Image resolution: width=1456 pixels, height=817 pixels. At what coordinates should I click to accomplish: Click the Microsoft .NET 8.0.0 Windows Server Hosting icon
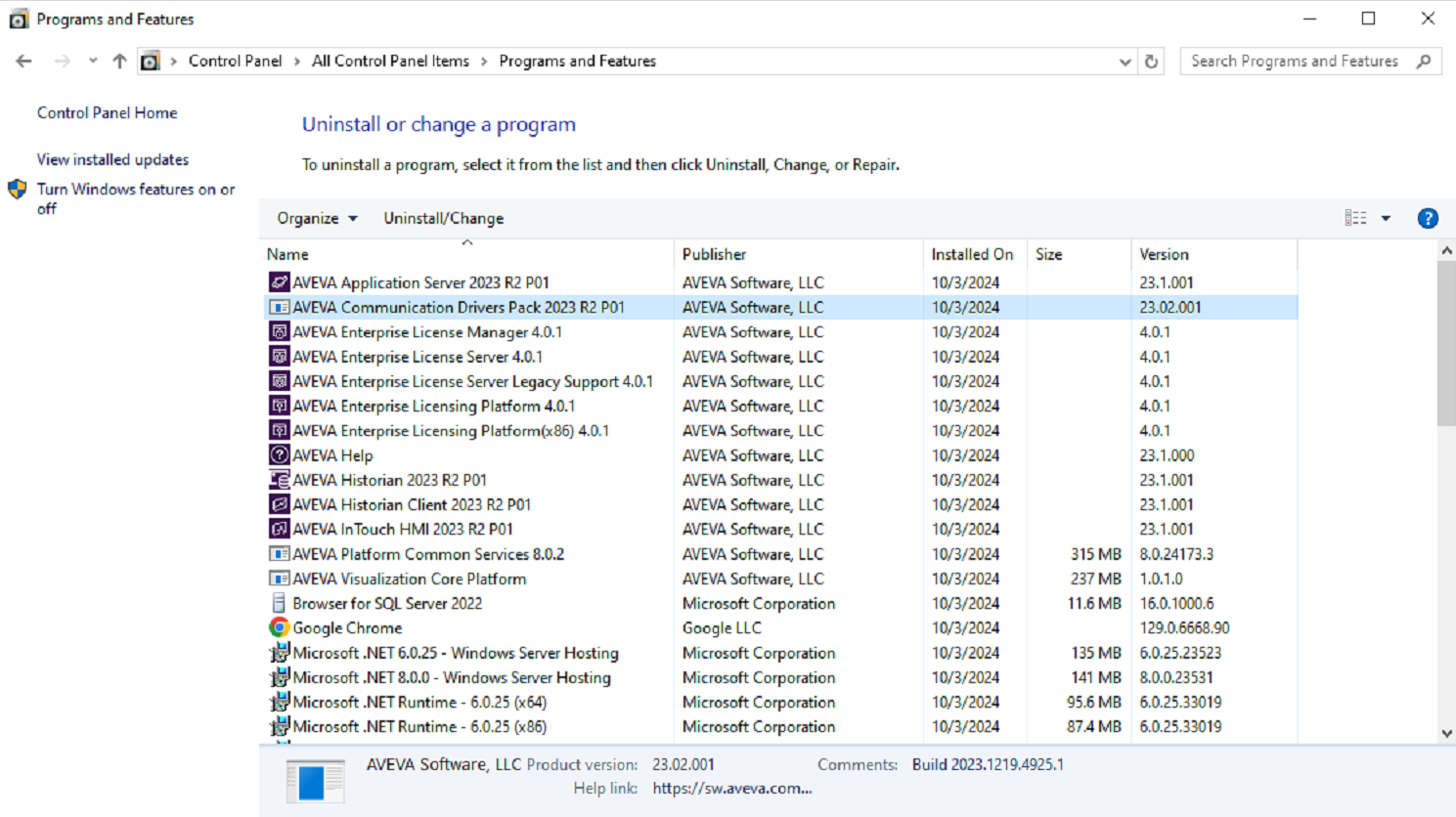point(279,676)
